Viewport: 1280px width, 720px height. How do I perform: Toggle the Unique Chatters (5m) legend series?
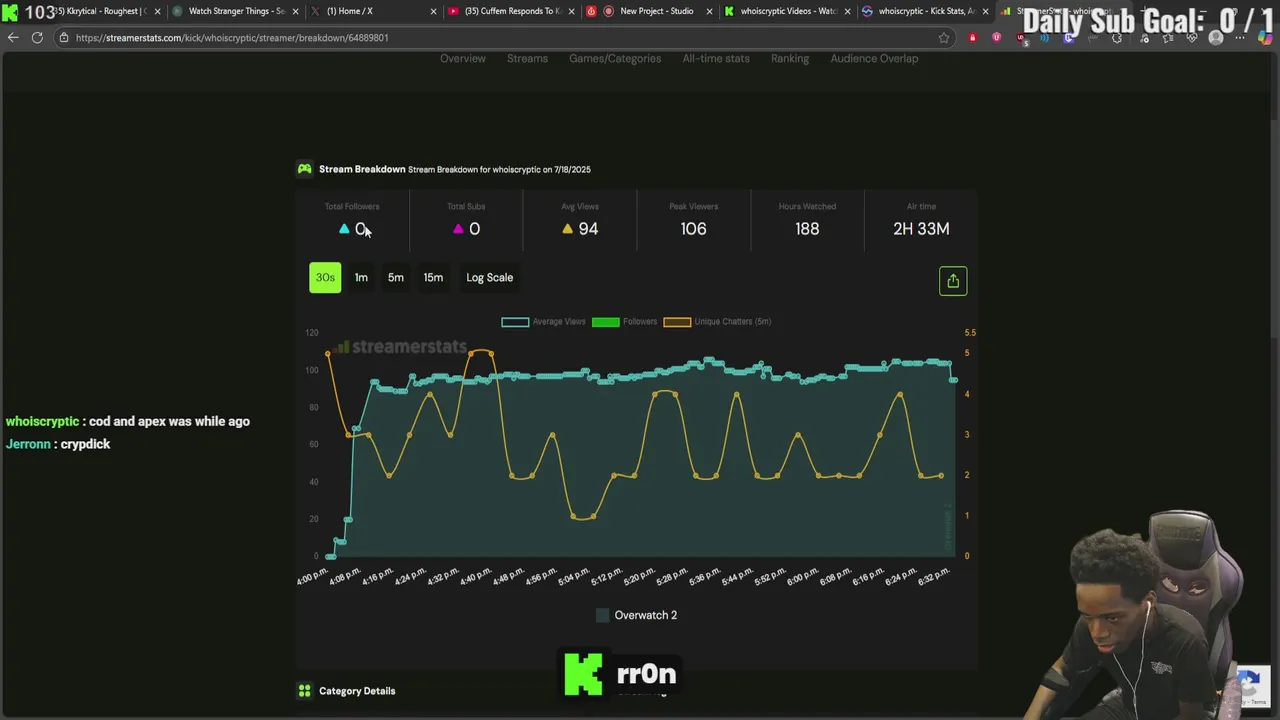point(717,322)
